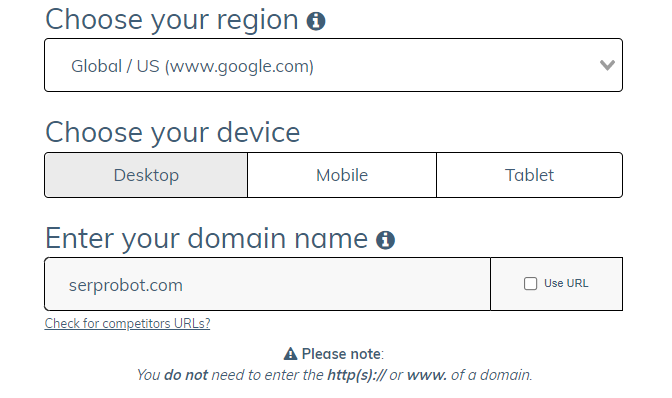
Task: Focus the serprobot.com domain input field
Action: click(x=267, y=284)
